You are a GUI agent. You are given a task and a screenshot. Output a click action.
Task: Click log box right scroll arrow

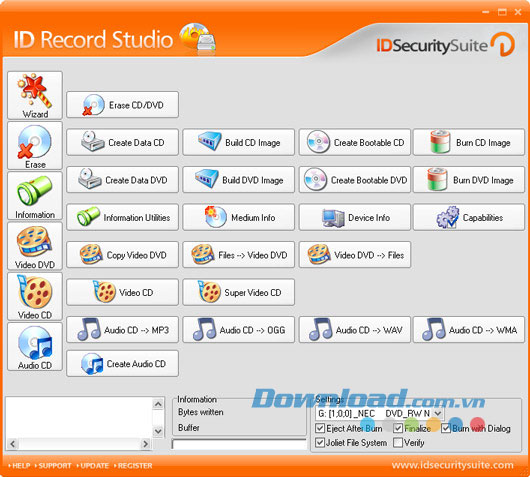[146, 444]
